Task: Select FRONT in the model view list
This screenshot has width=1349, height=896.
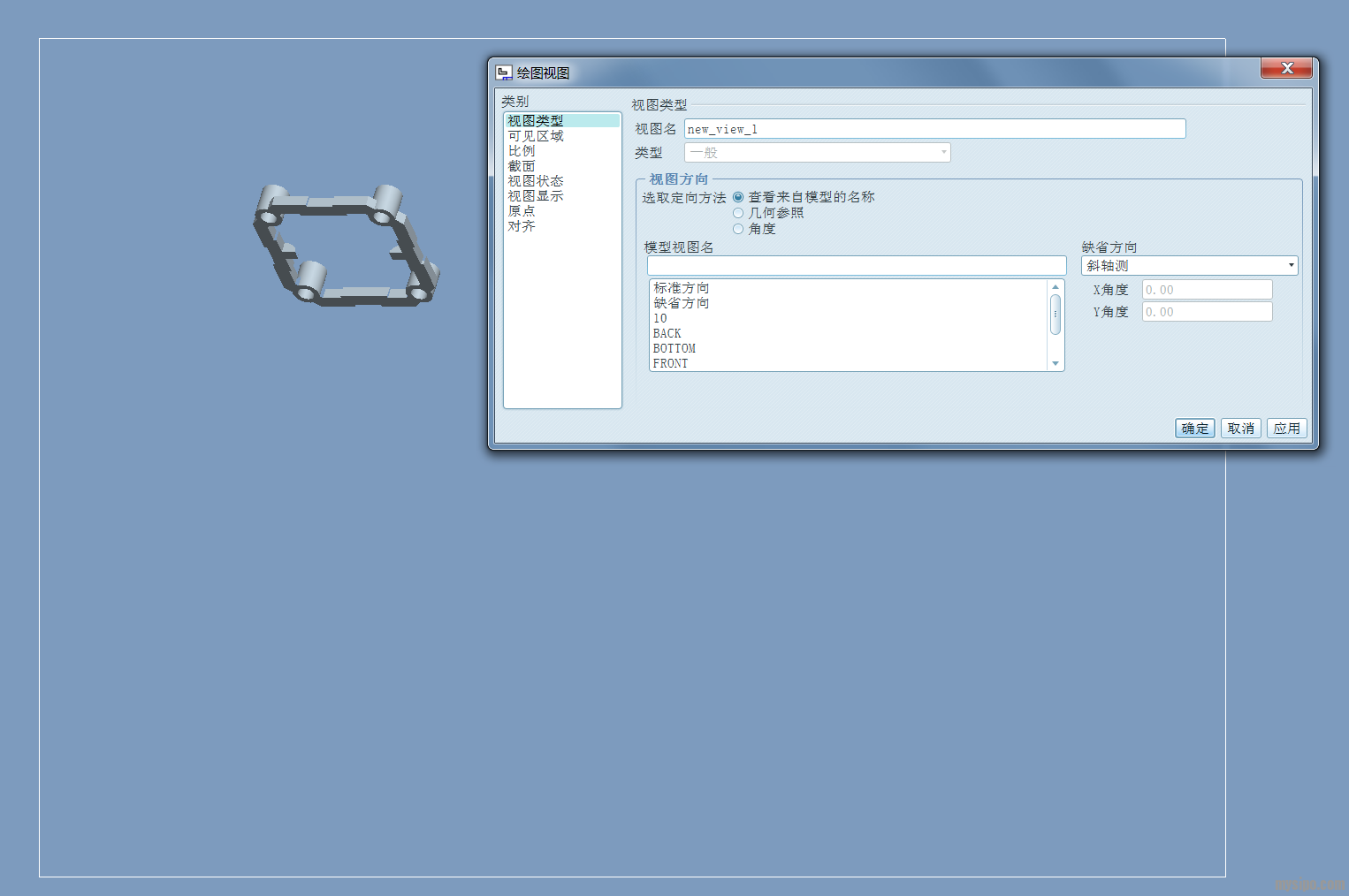Action: (670, 363)
